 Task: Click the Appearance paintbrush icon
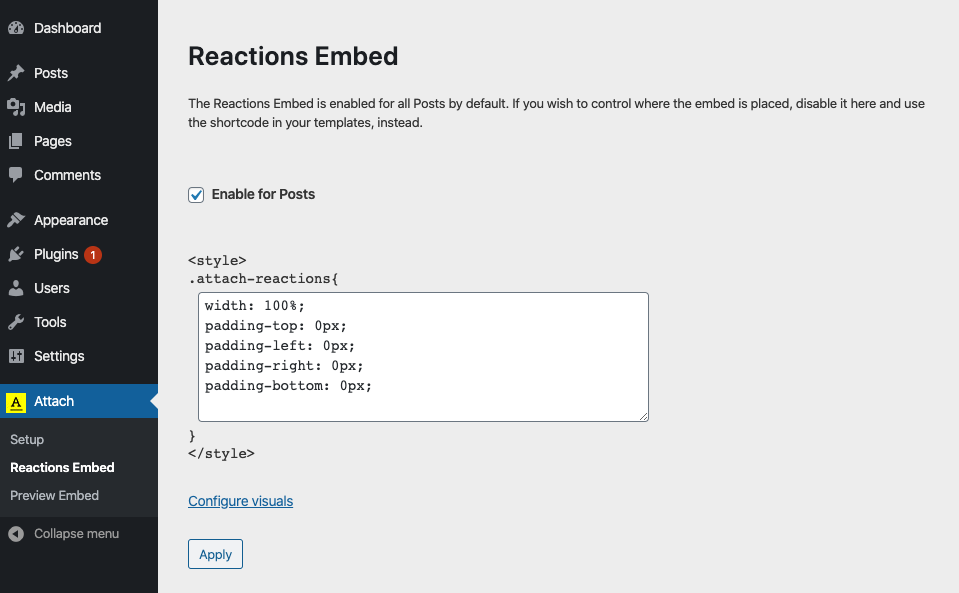tap(16, 220)
